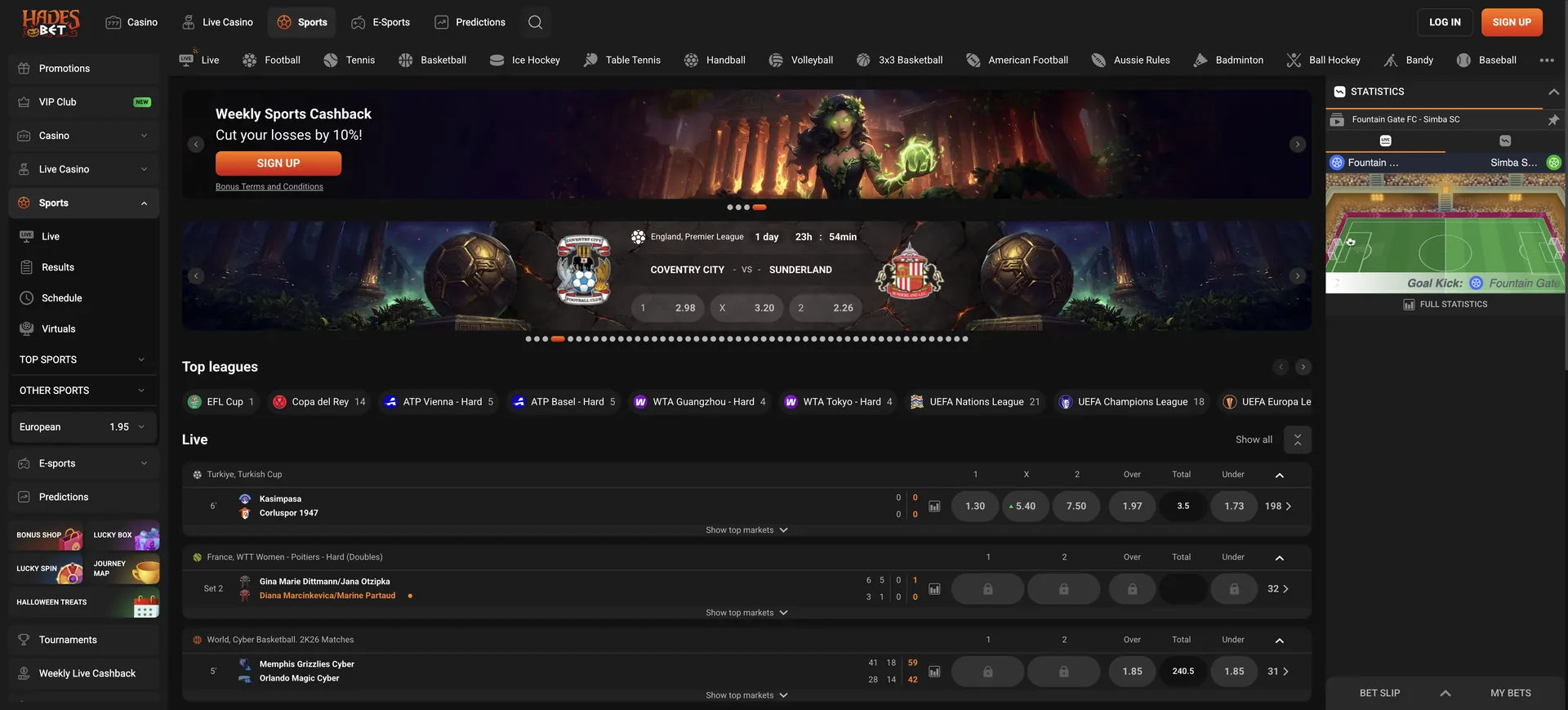This screenshot has height=710, width=1568.
Task: Select the orange active promo banner dot
Action: pos(759,208)
